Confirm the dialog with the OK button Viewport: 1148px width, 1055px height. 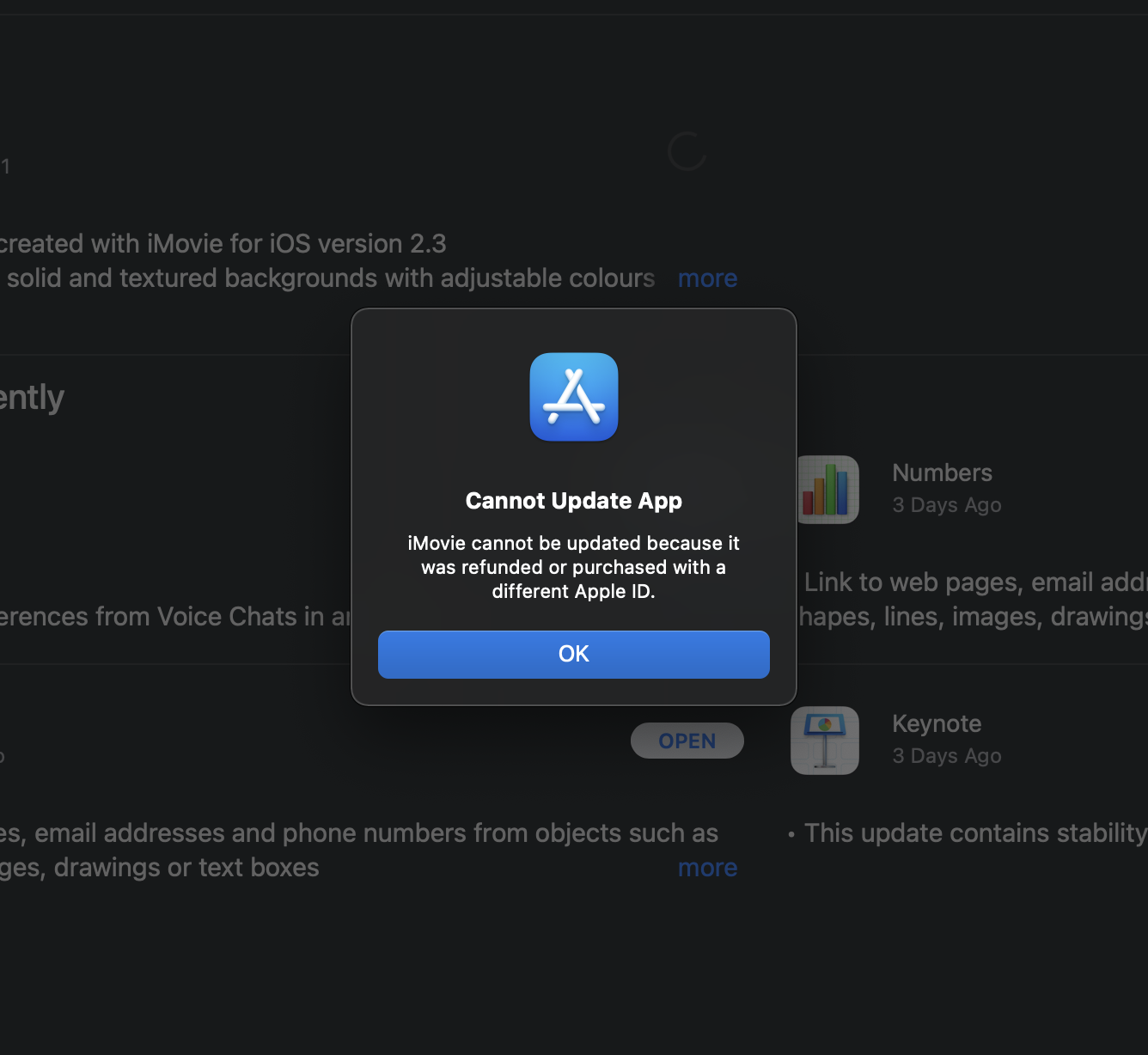(x=574, y=655)
